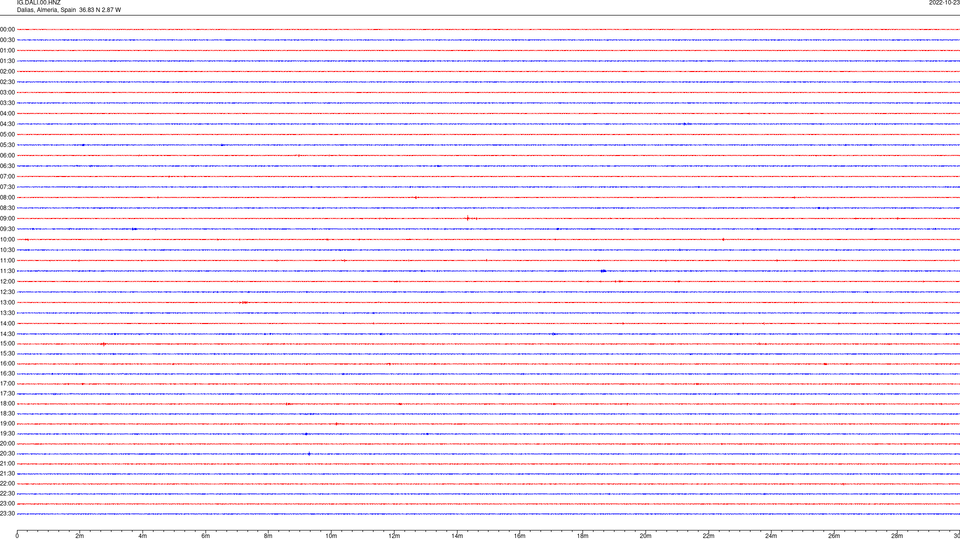Click the 07:00 row label
Screen dimensions: 960x540
coord(7,176)
